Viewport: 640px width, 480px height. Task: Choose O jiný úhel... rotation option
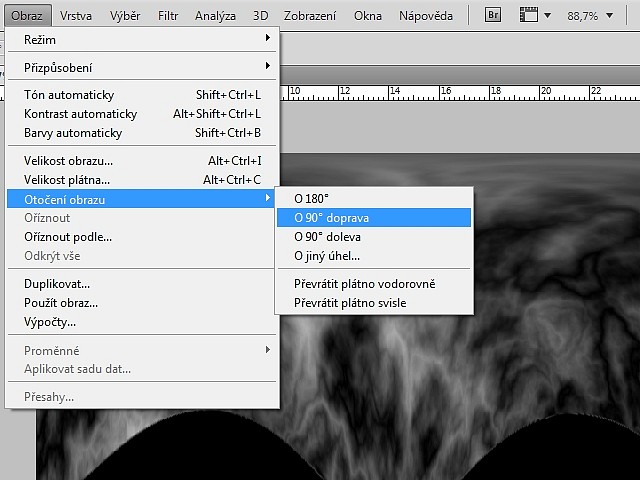point(374,256)
